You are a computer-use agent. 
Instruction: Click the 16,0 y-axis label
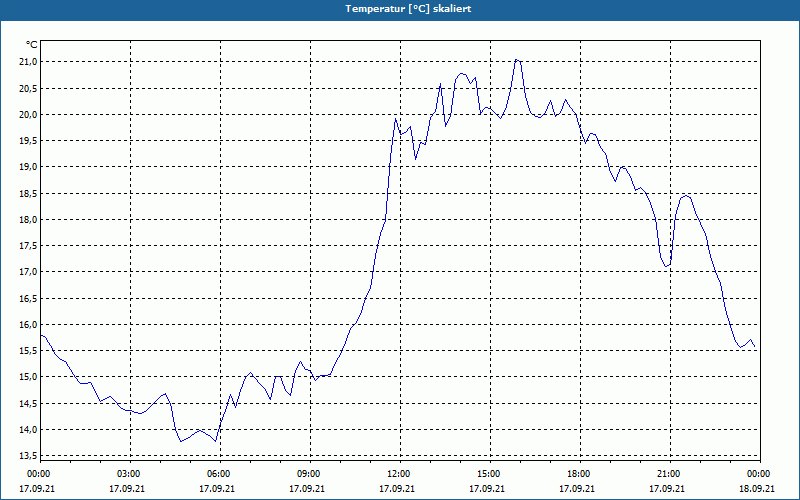(x=29, y=324)
